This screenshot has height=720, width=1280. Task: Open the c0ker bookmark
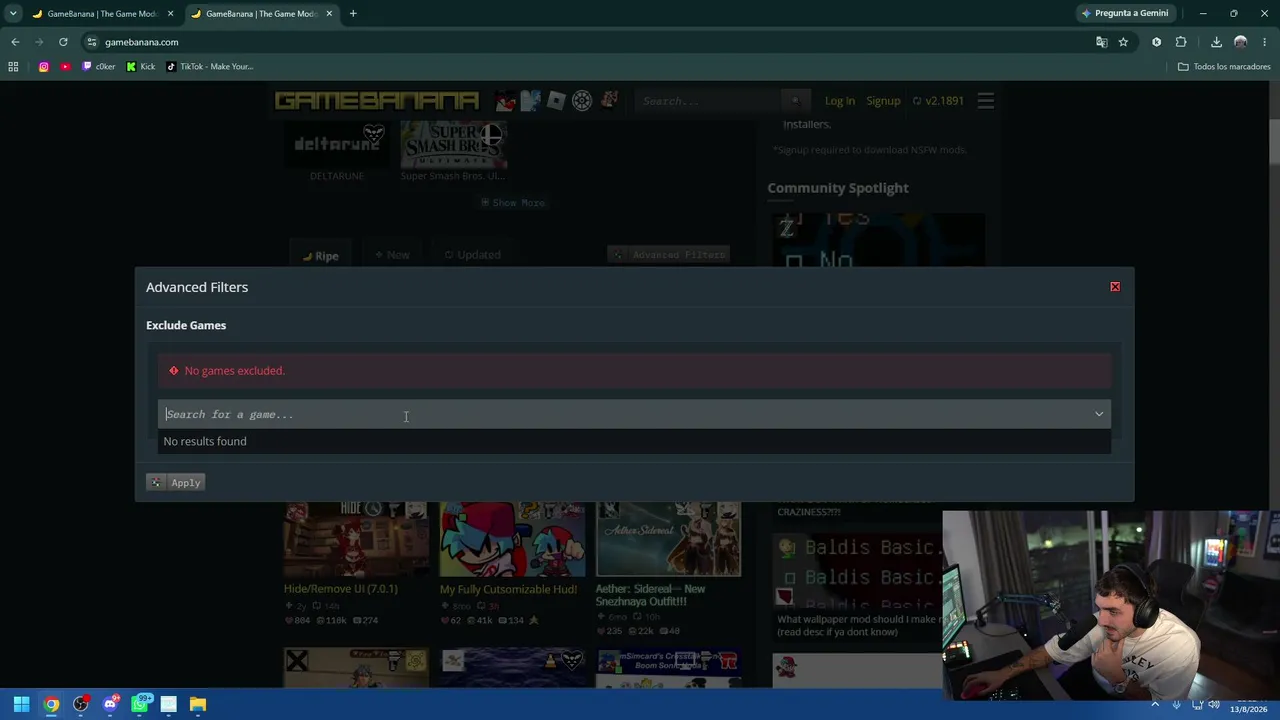click(x=99, y=67)
